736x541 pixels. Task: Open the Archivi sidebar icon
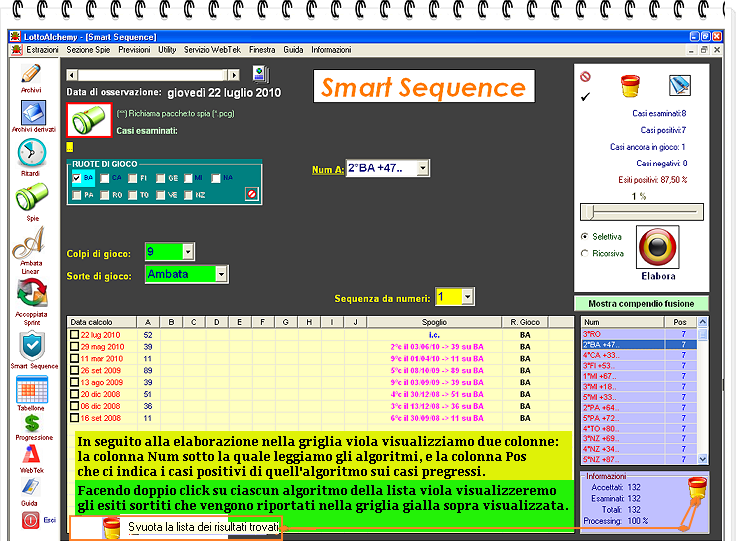[x=31, y=74]
